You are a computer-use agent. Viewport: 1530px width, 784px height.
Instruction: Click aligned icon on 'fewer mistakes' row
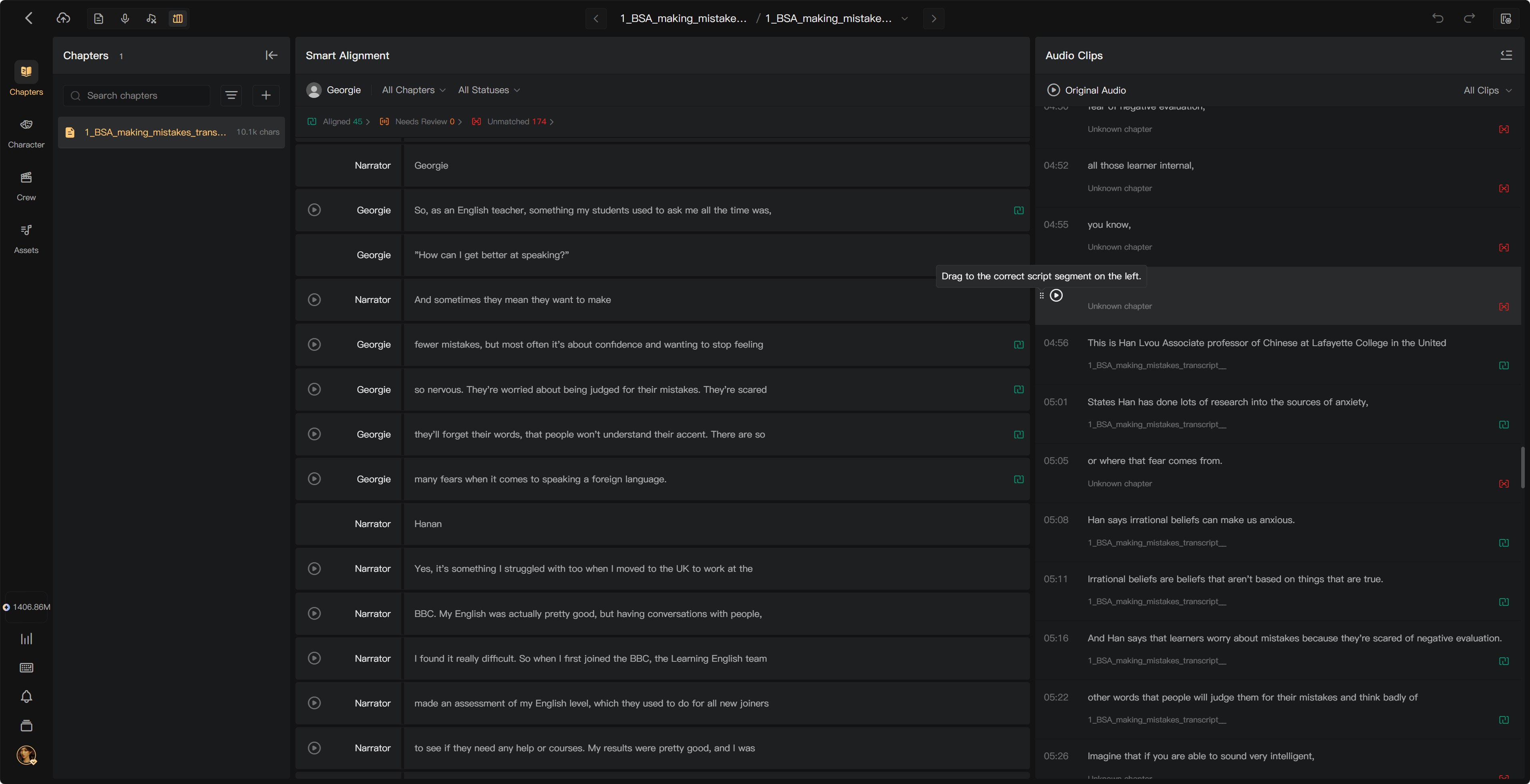pos(1019,344)
